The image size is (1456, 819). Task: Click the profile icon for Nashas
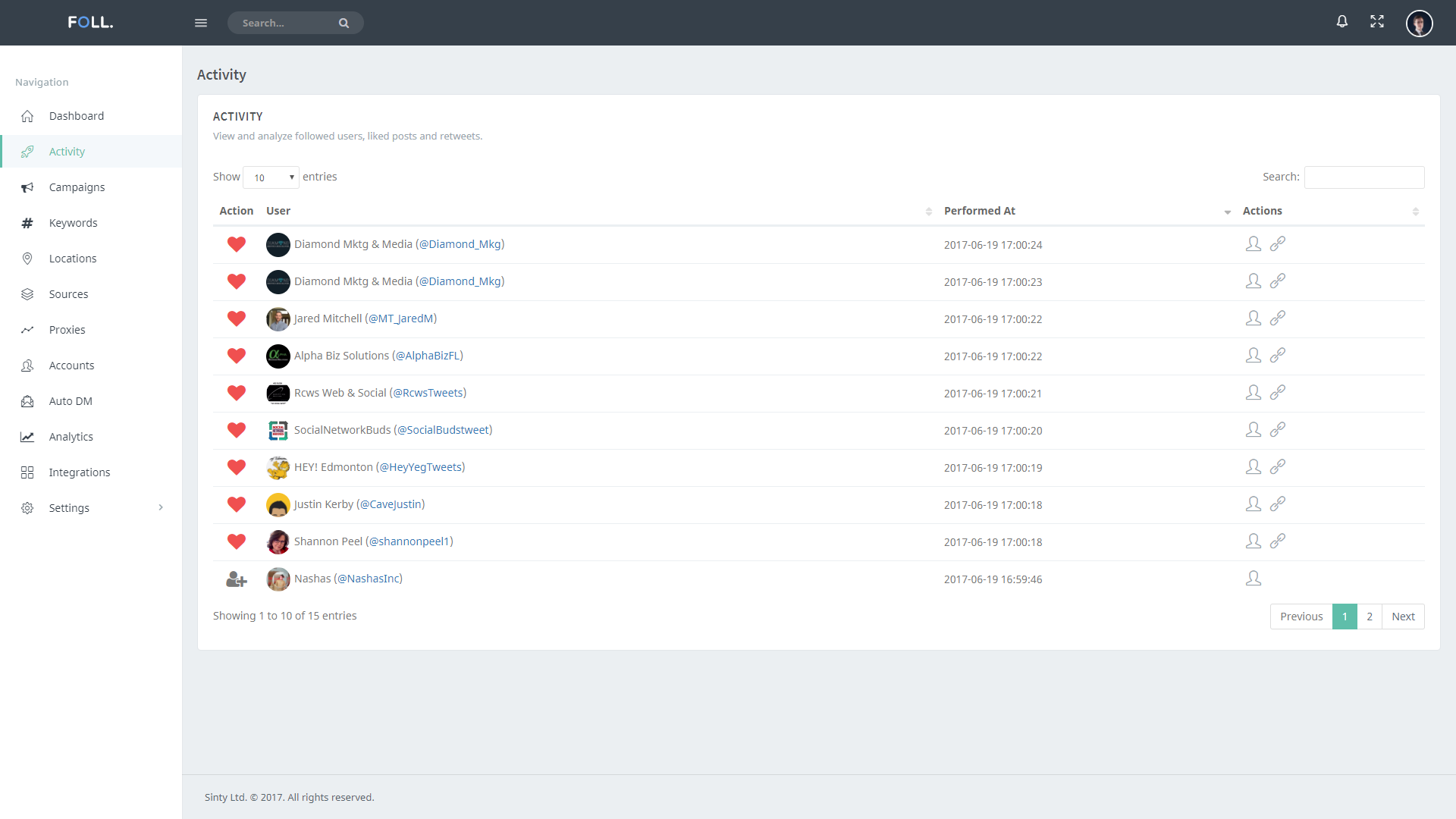tap(1254, 578)
